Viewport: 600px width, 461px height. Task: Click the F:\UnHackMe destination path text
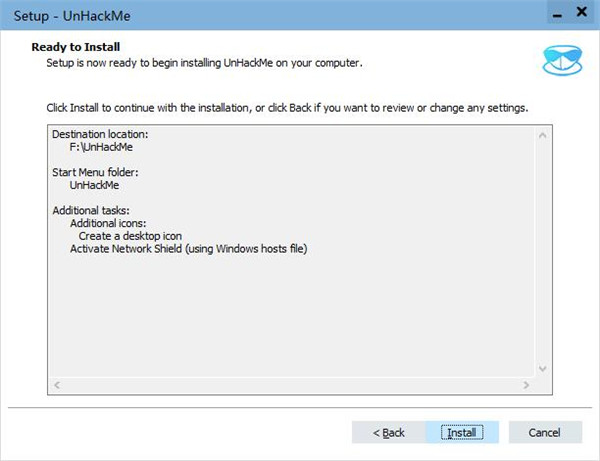[x=101, y=147]
